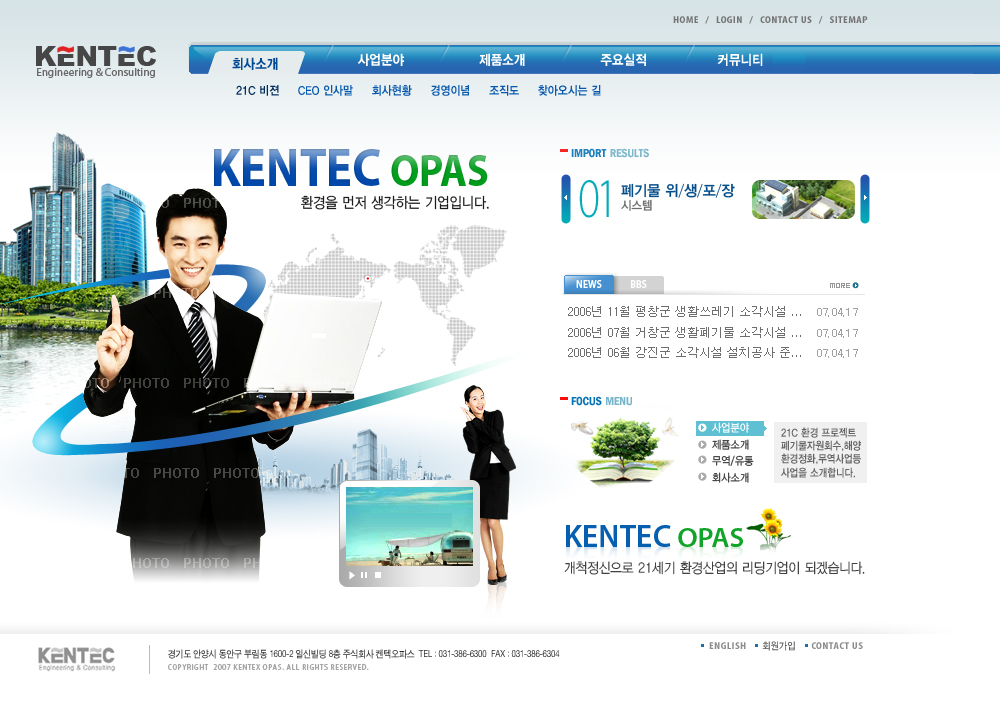Select the 찾아오시는 길 submenu item
1000x724 pixels.
pyautogui.click(x=569, y=91)
